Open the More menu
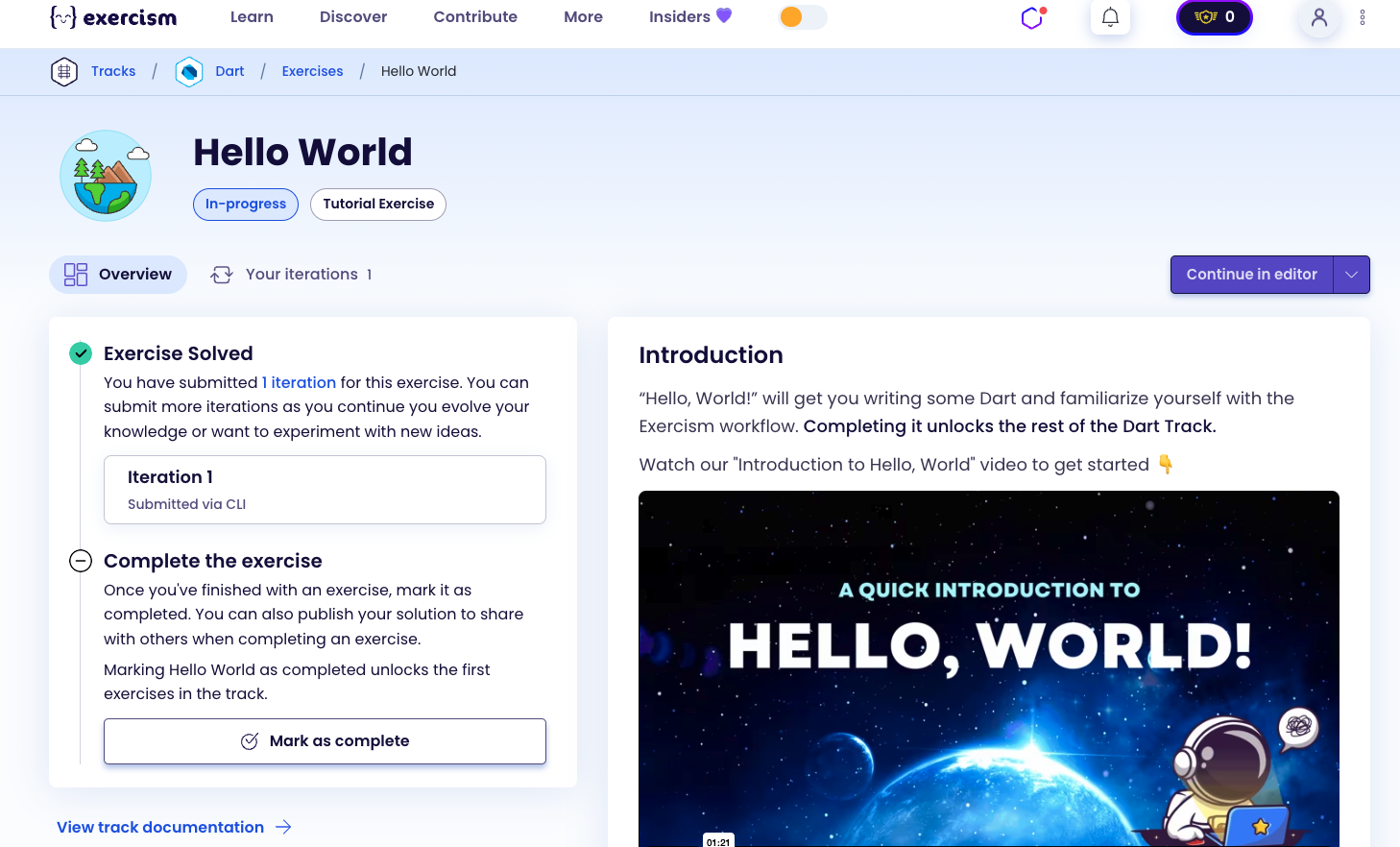The width and height of the screenshot is (1400, 847). point(583,17)
